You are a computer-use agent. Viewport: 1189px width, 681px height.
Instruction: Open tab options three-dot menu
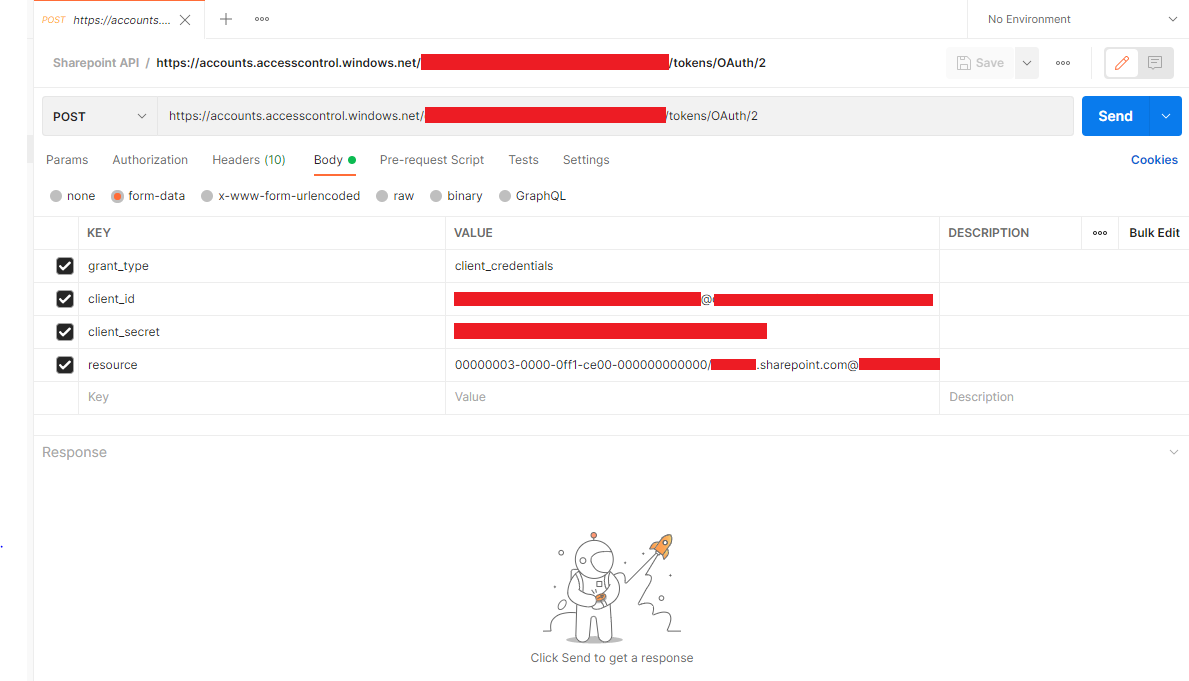[262, 19]
